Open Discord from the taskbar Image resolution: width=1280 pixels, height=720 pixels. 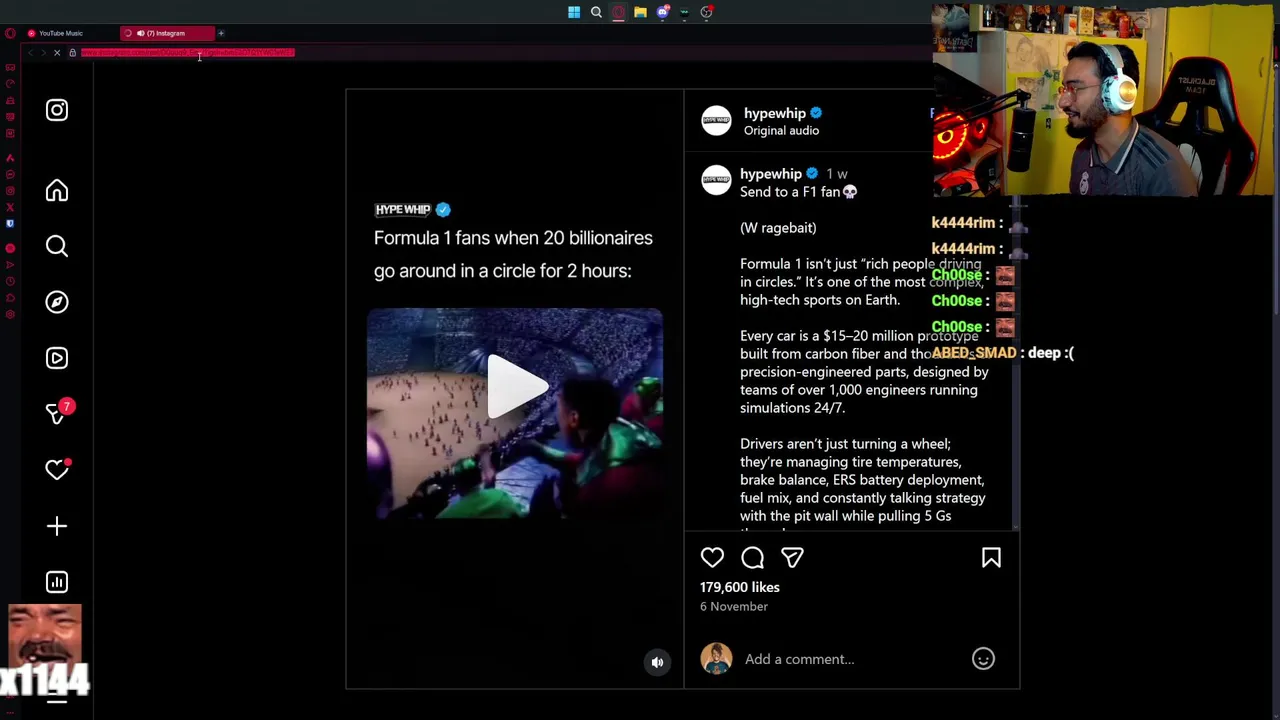click(663, 12)
